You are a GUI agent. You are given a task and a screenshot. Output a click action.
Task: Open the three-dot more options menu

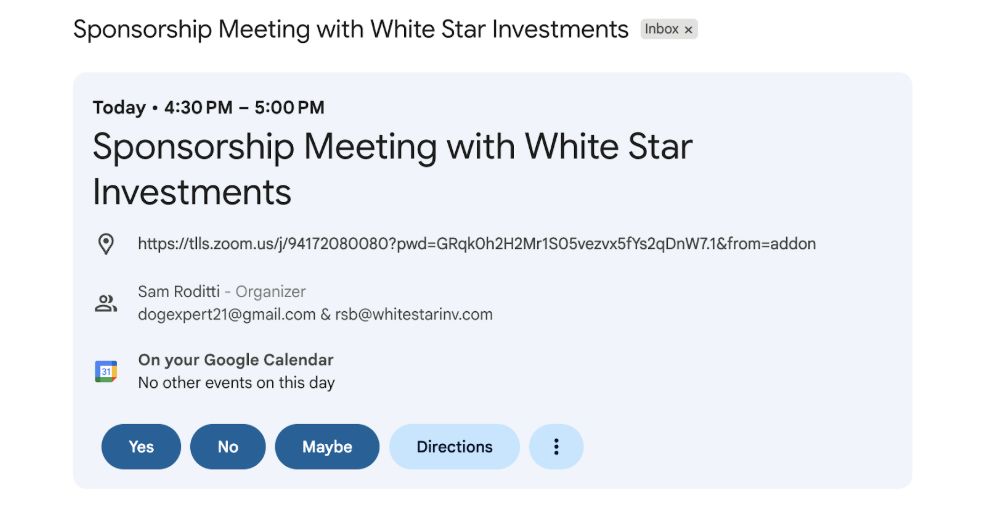(556, 447)
